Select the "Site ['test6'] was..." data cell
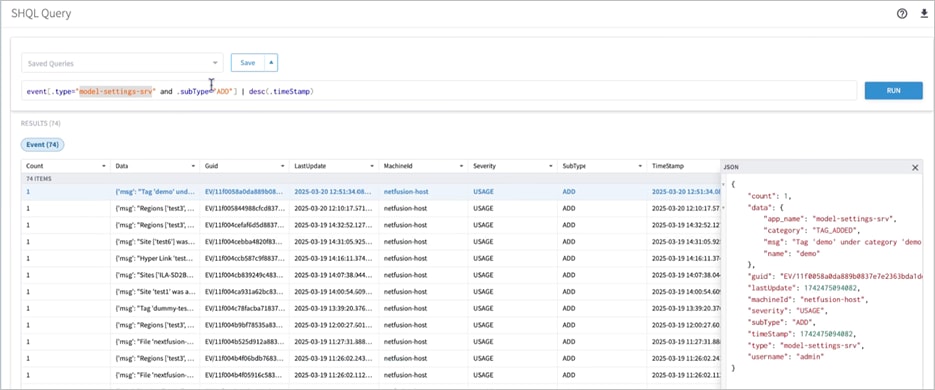The image size is (935, 390). (x=155, y=242)
